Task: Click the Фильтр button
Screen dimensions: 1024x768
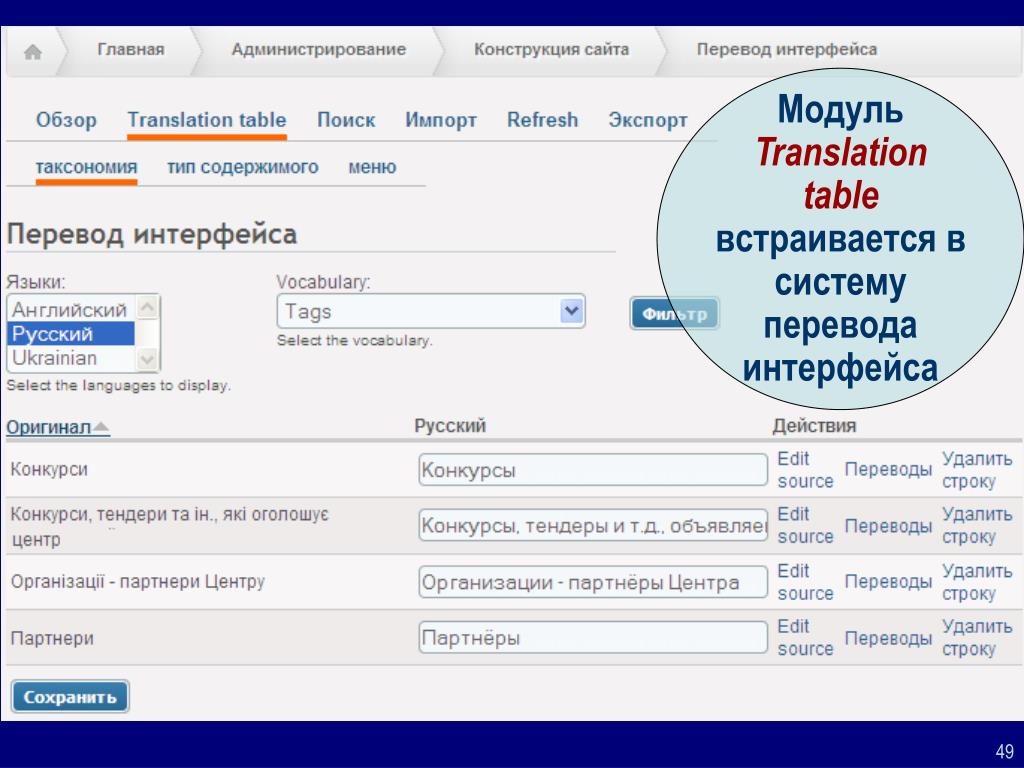Action: [x=675, y=313]
